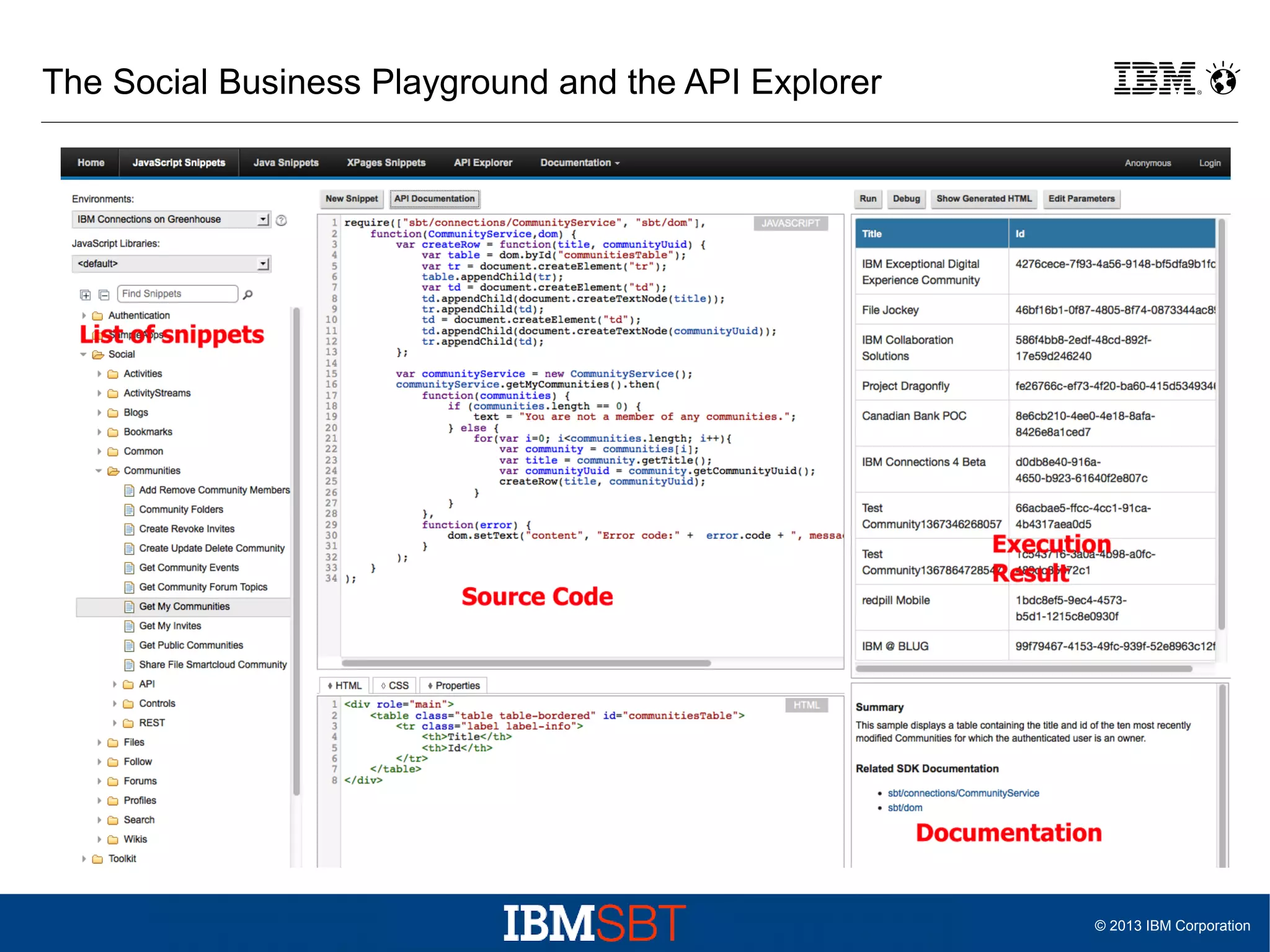Click the results panel vertical scrollbar
1270x952 pixels.
tap(1222, 424)
